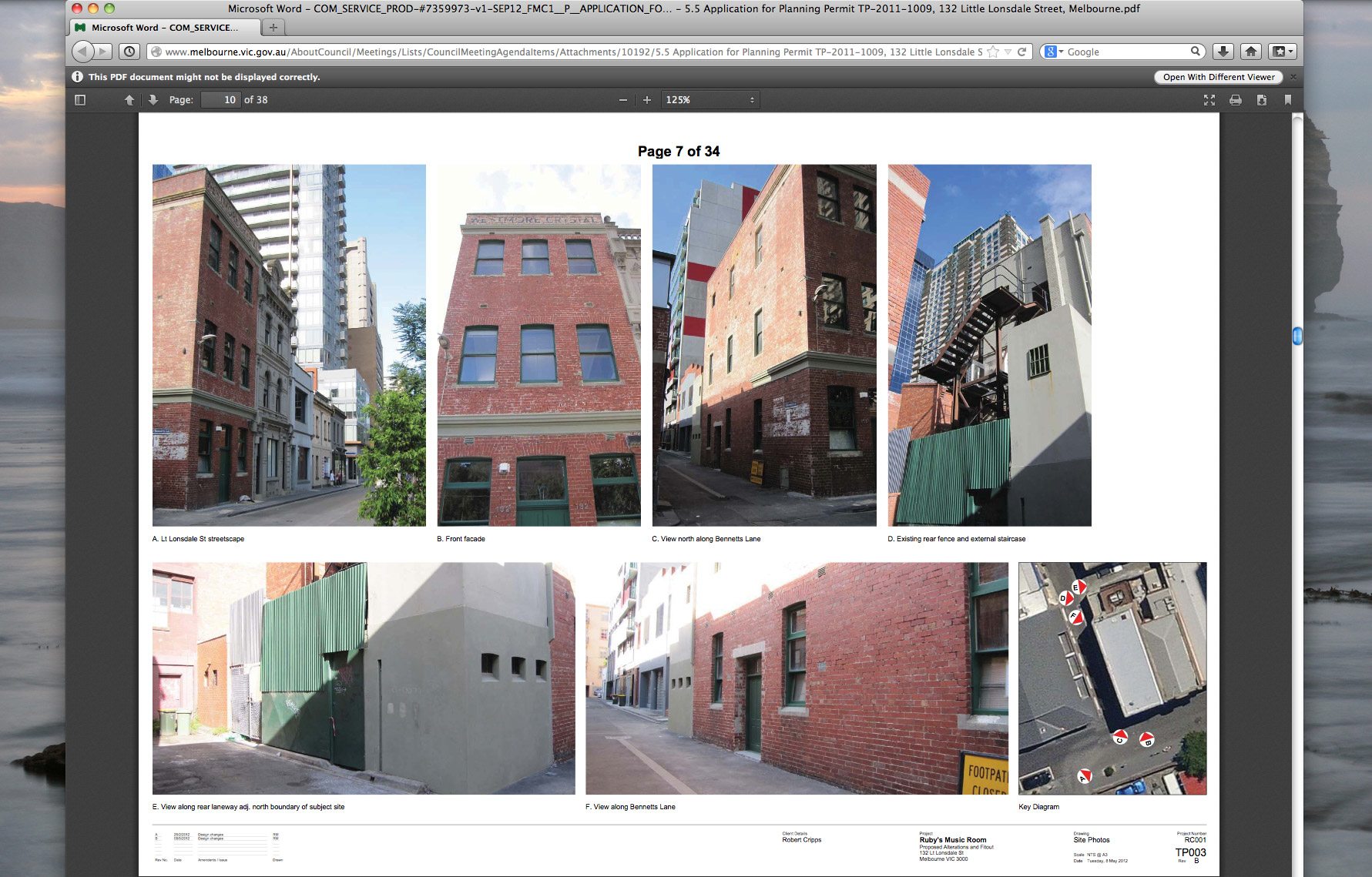The image size is (1372, 877).
Task: Print the PDF document
Action: tap(1235, 100)
